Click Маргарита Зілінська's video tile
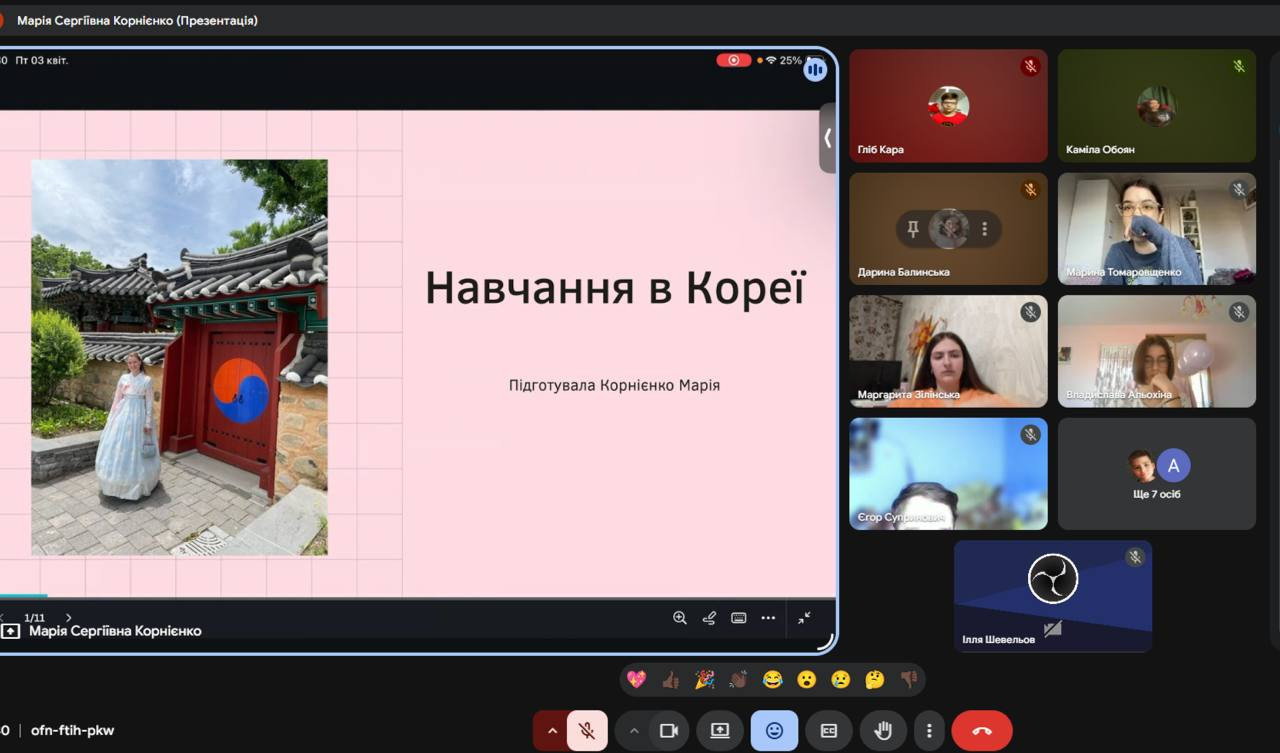The image size is (1280, 753). [x=948, y=350]
